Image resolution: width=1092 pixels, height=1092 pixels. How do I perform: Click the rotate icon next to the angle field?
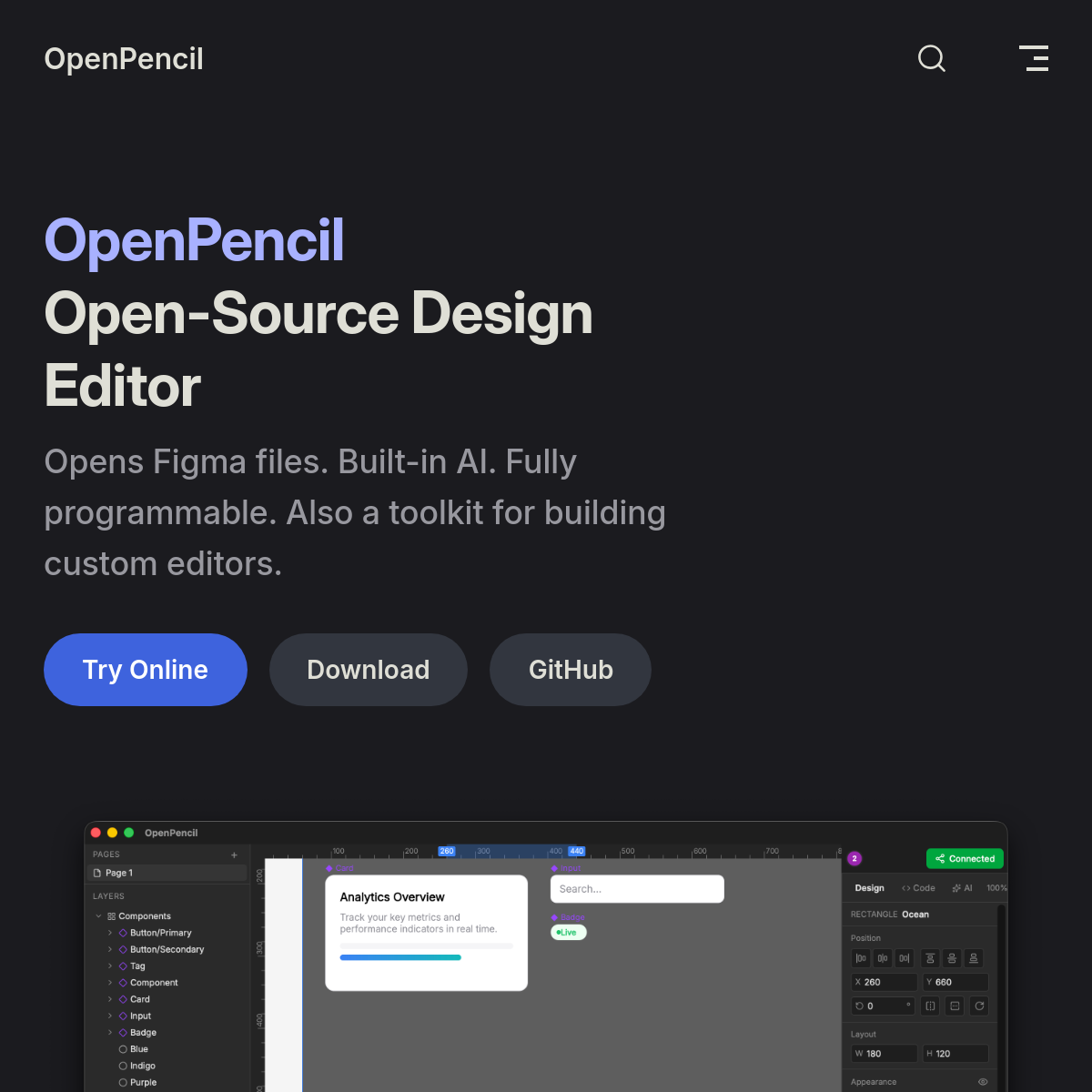(860, 1006)
